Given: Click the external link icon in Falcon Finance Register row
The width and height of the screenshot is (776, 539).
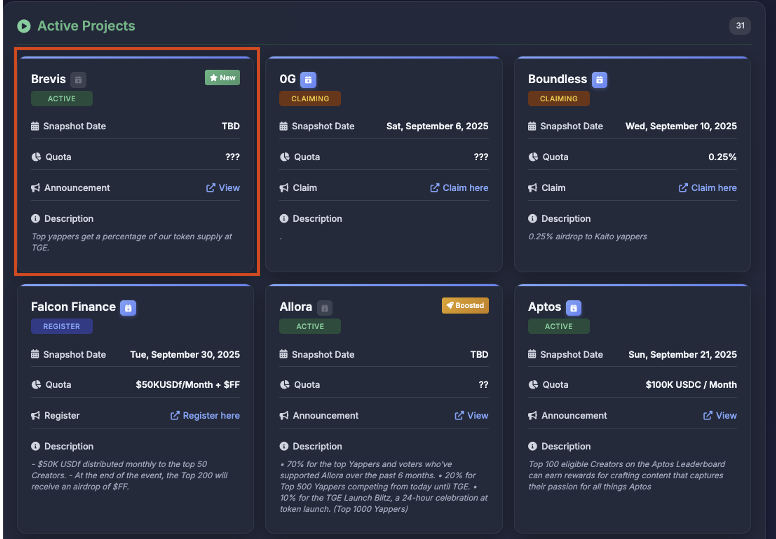Looking at the screenshot, I should [175, 416].
